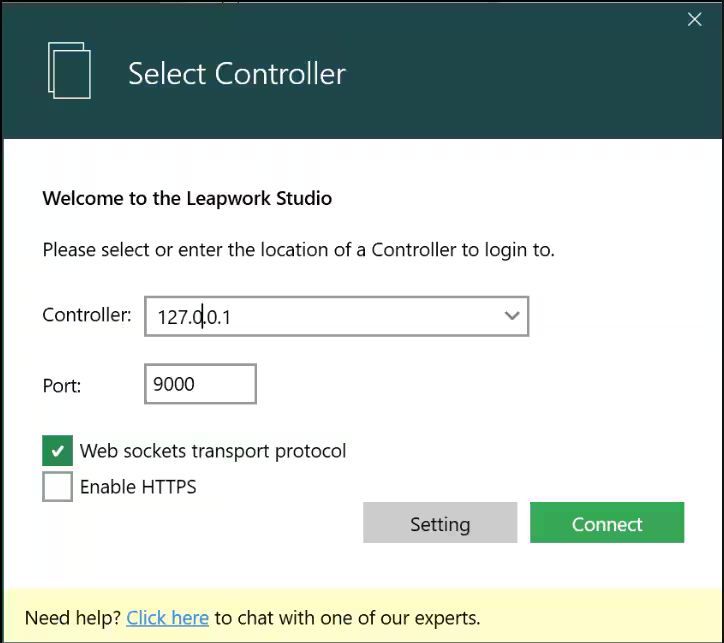Click the 'Select Controller' header title
Viewport: 724px width, 643px height.
[237, 74]
